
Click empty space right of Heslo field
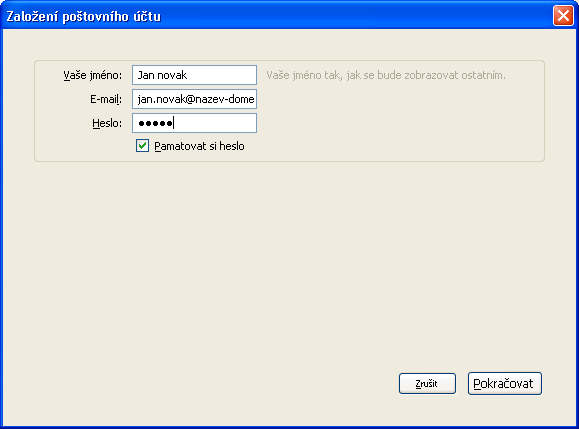pyautogui.click(x=399, y=123)
